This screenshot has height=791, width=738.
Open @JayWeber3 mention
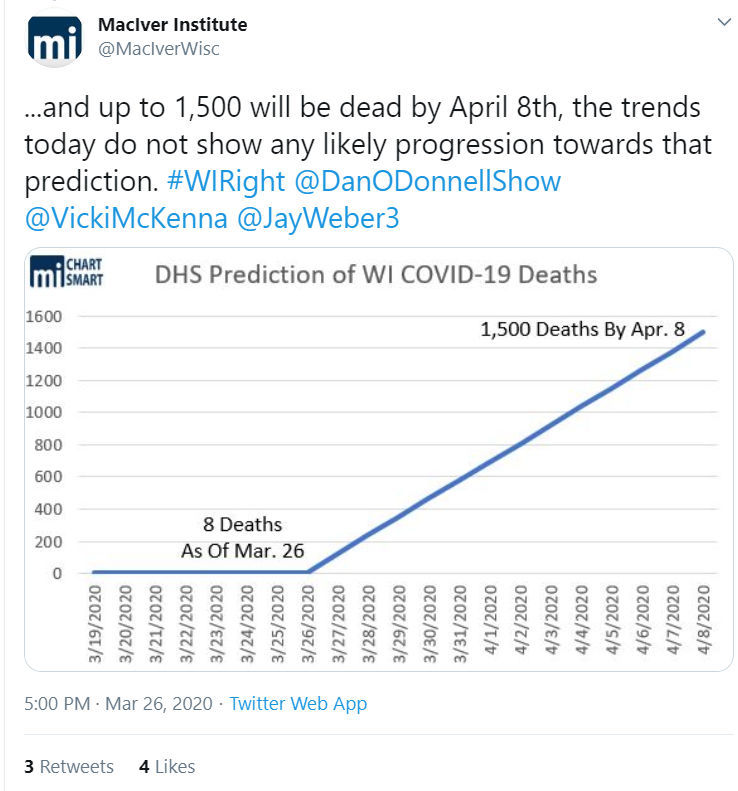coord(318,218)
